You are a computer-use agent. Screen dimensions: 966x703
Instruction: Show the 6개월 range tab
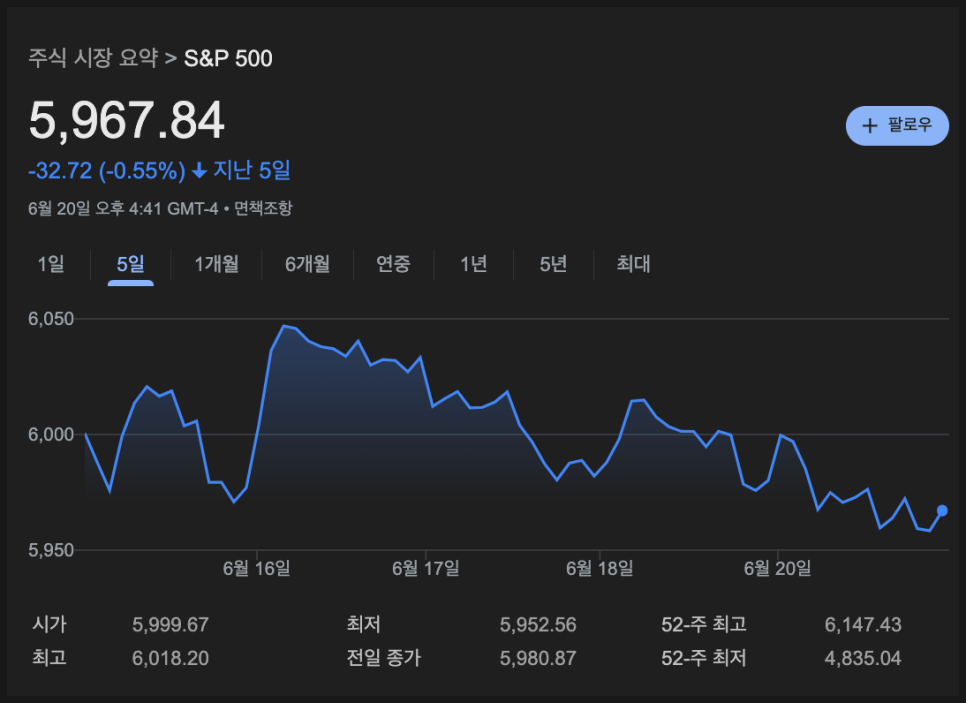pyautogui.click(x=307, y=264)
